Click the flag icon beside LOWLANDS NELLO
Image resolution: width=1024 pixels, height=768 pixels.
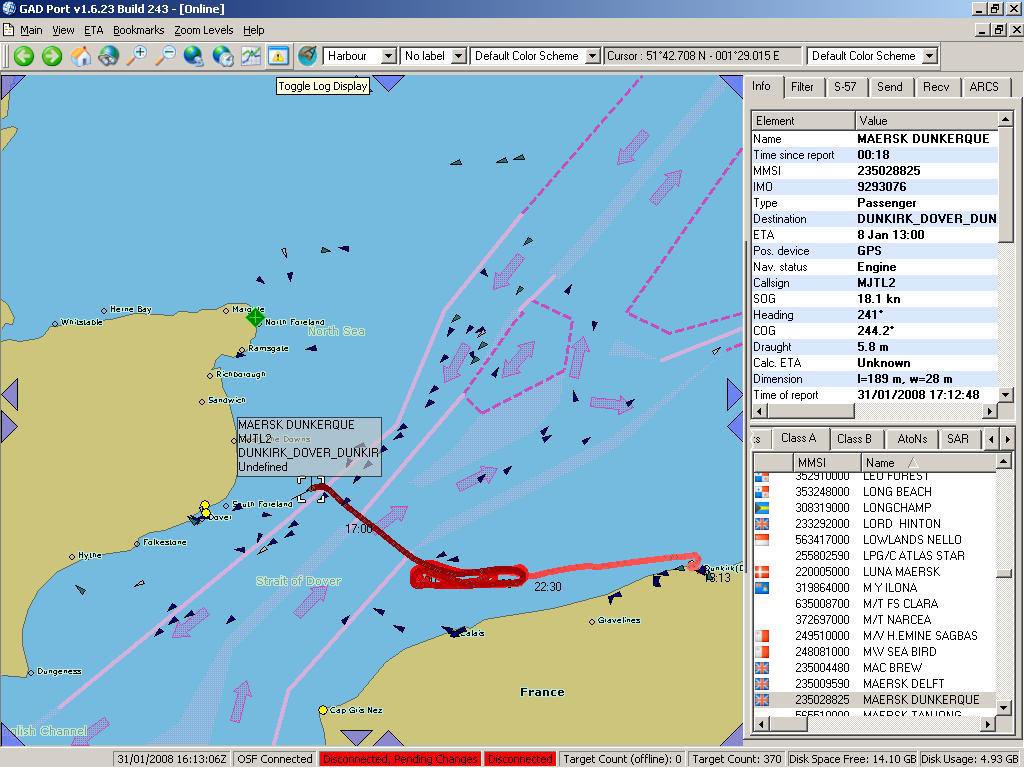tap(761, 540)
